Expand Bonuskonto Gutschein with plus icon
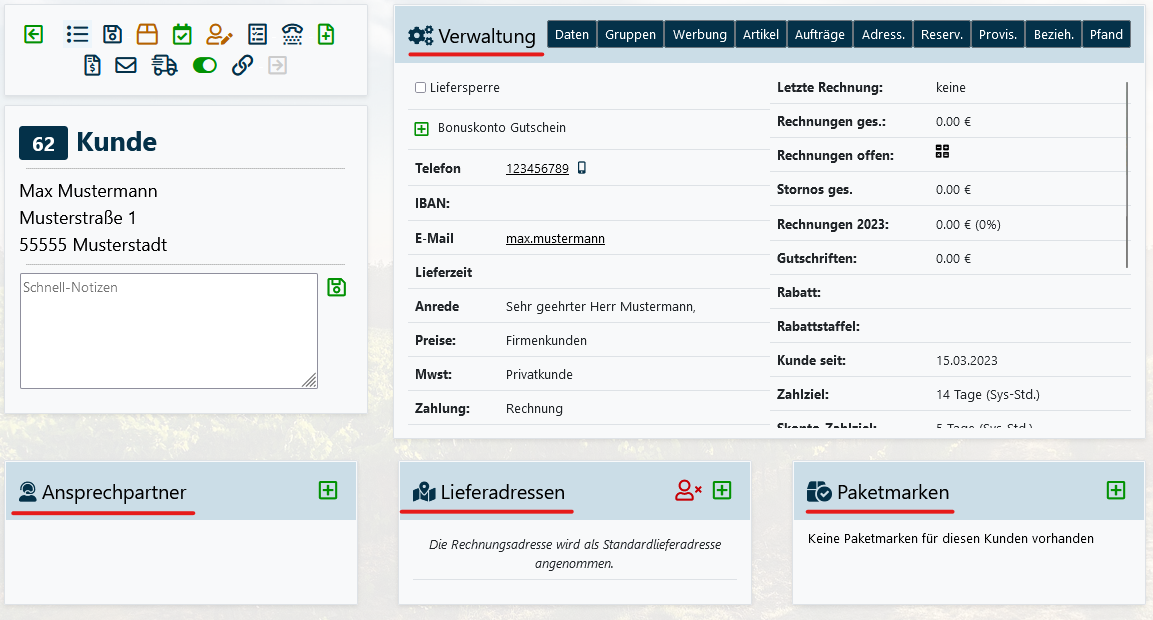Viewport: 1153px width, 620px height. click(x=421, y=128)
